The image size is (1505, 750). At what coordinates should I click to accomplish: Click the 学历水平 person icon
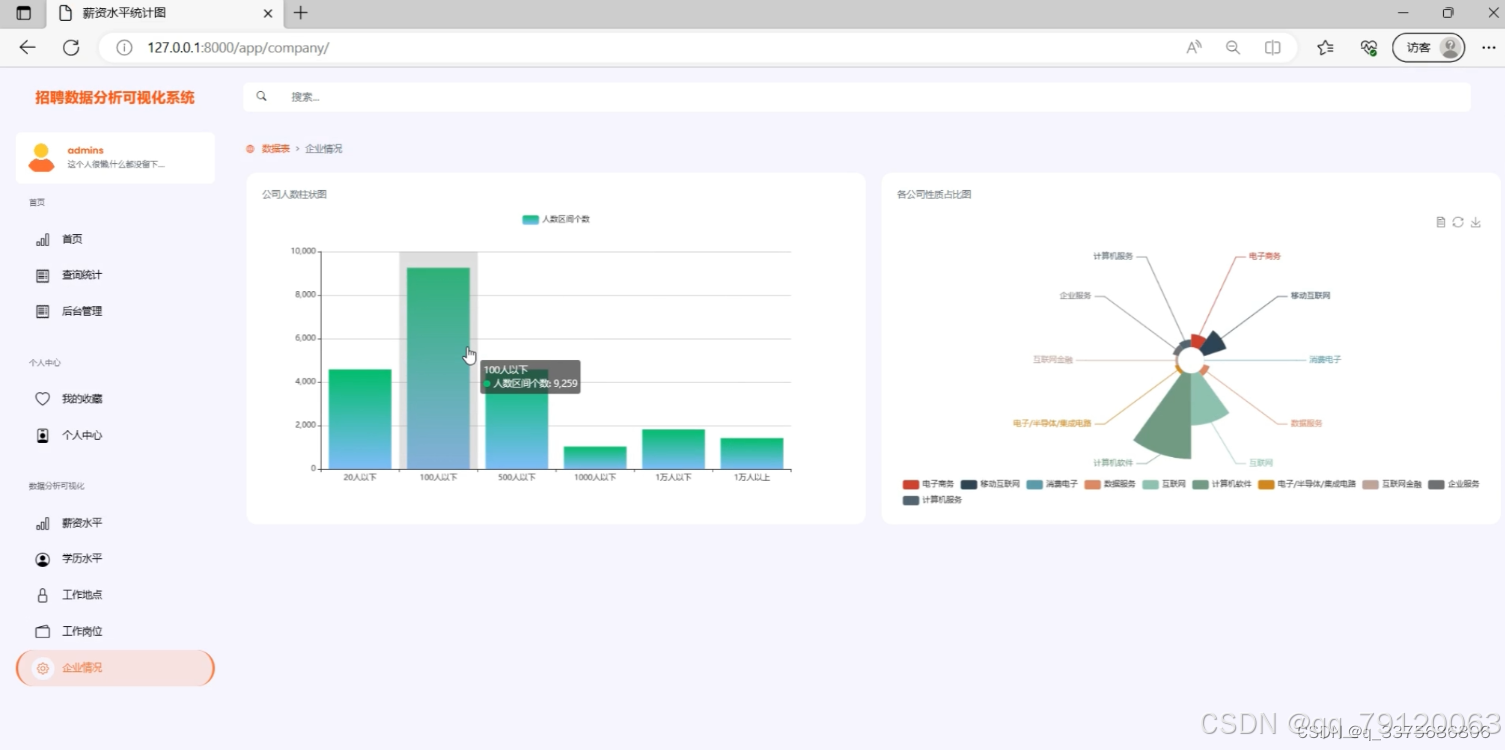(x=43, y=559)
